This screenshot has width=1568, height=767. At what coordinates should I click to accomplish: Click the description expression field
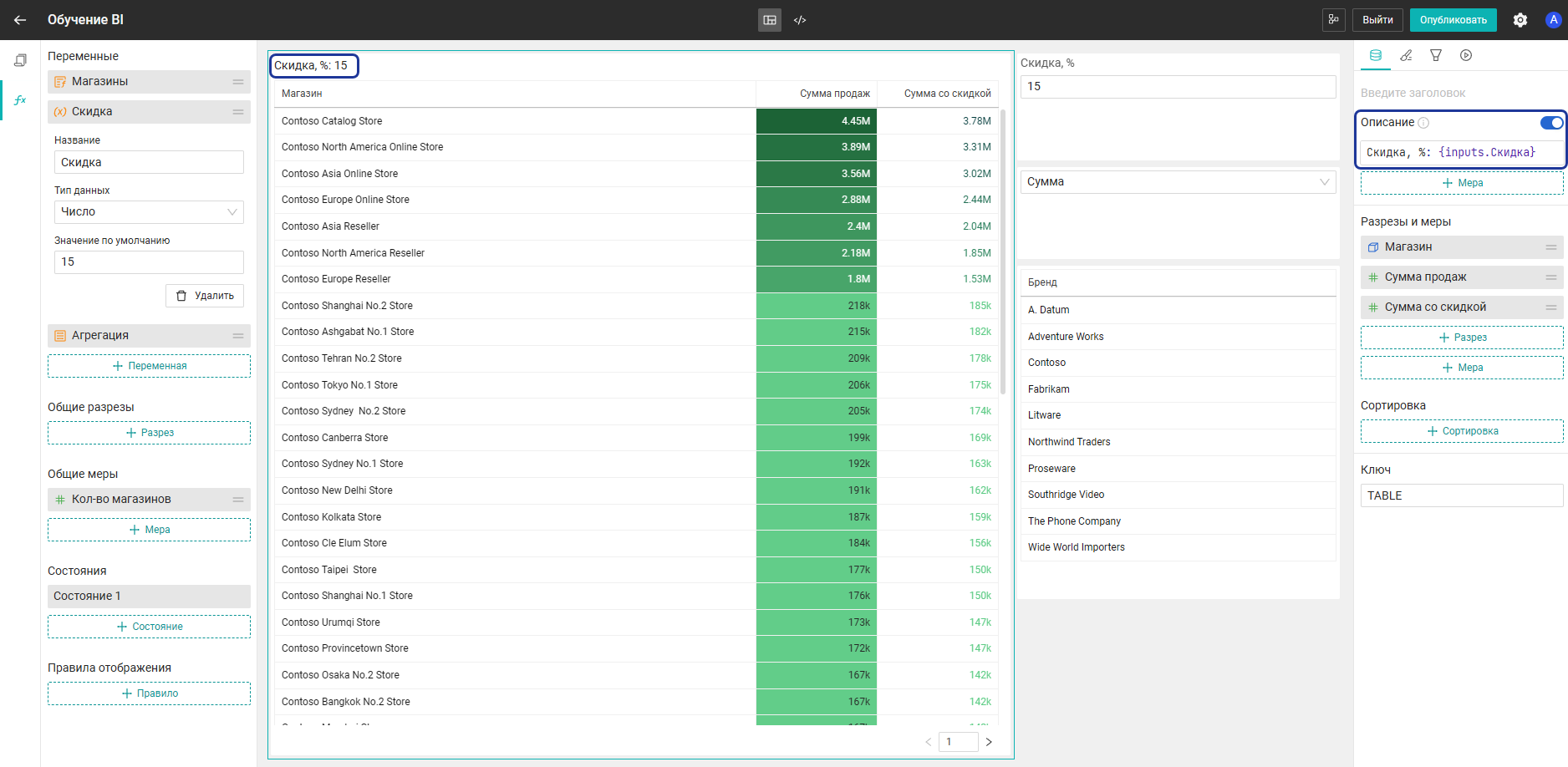point(1462,152)
